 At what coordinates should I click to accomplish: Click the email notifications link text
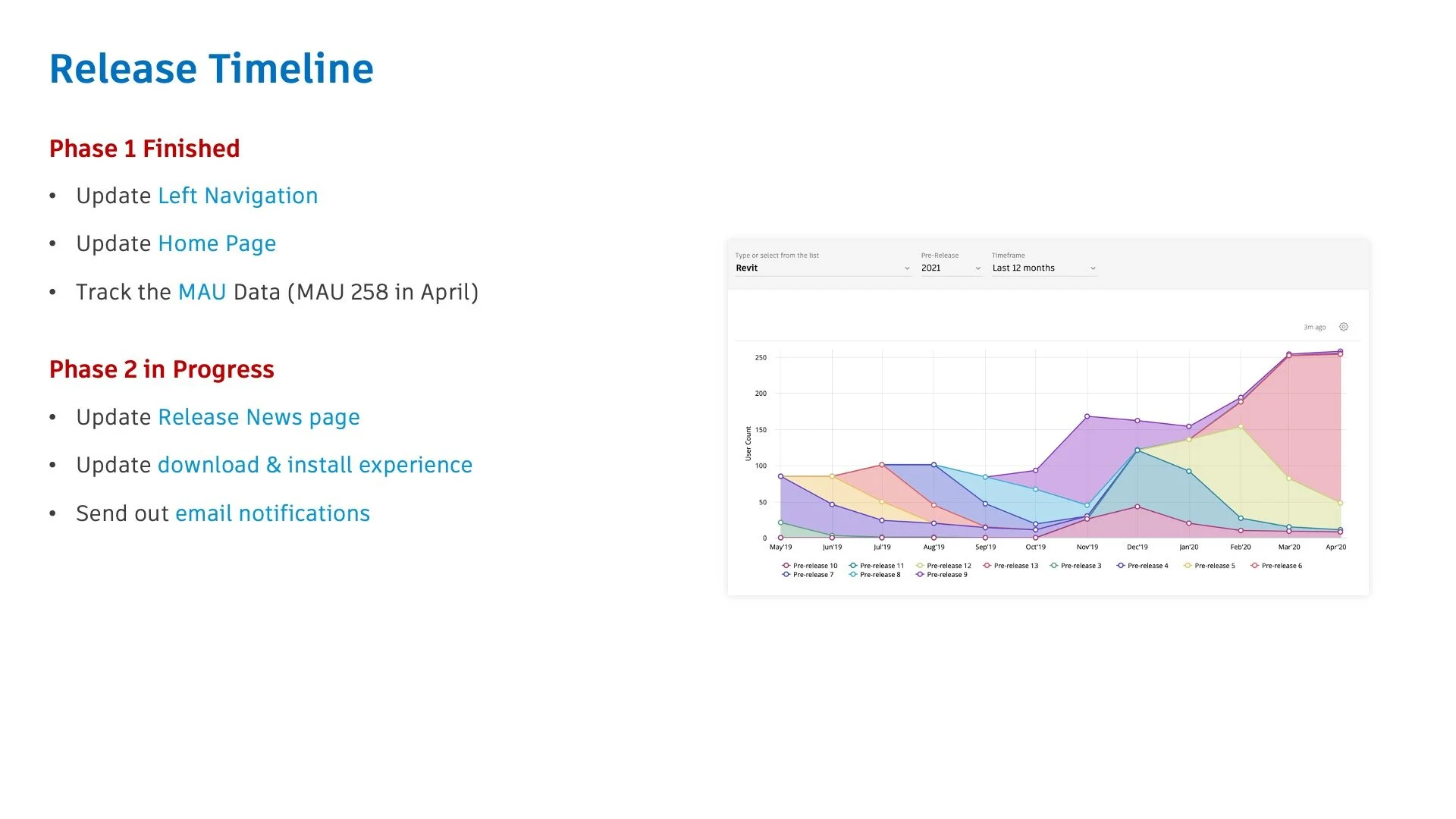click(272, 513)
